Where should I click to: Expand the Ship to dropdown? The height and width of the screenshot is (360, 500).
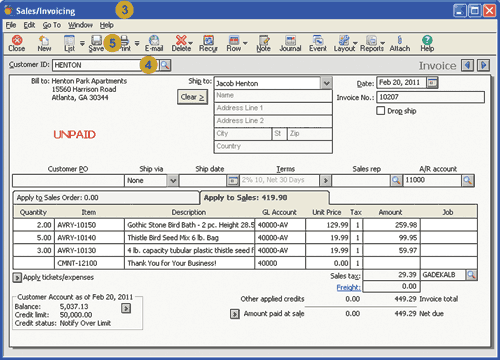click(x=326, y=83)
